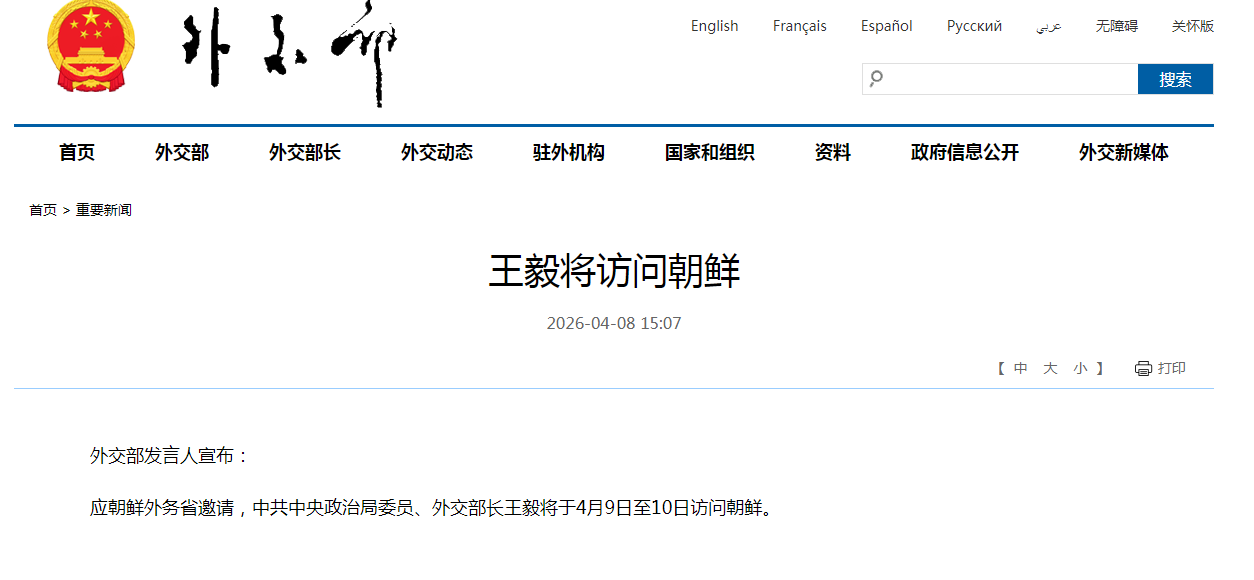
Task: Go to 重要新闻 in breadcrumb
Action: 104,210
